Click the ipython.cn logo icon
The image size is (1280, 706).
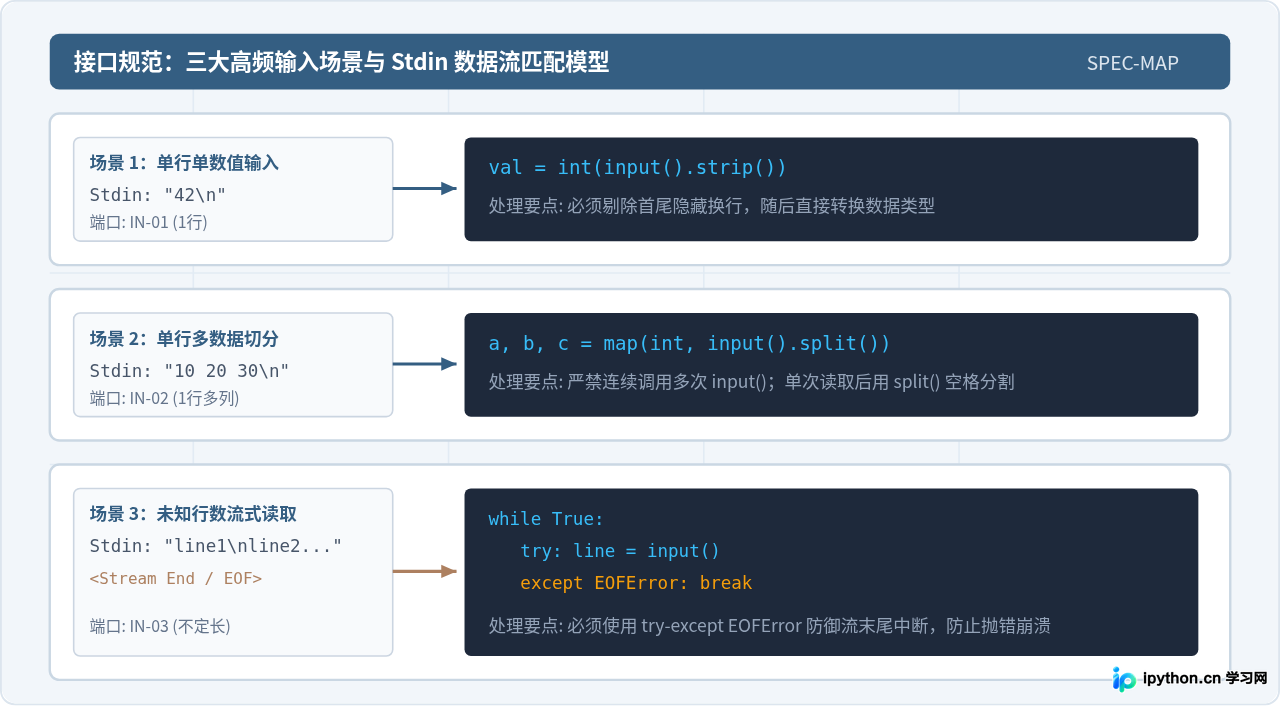pyautogui.click(x=1124, y=679)
